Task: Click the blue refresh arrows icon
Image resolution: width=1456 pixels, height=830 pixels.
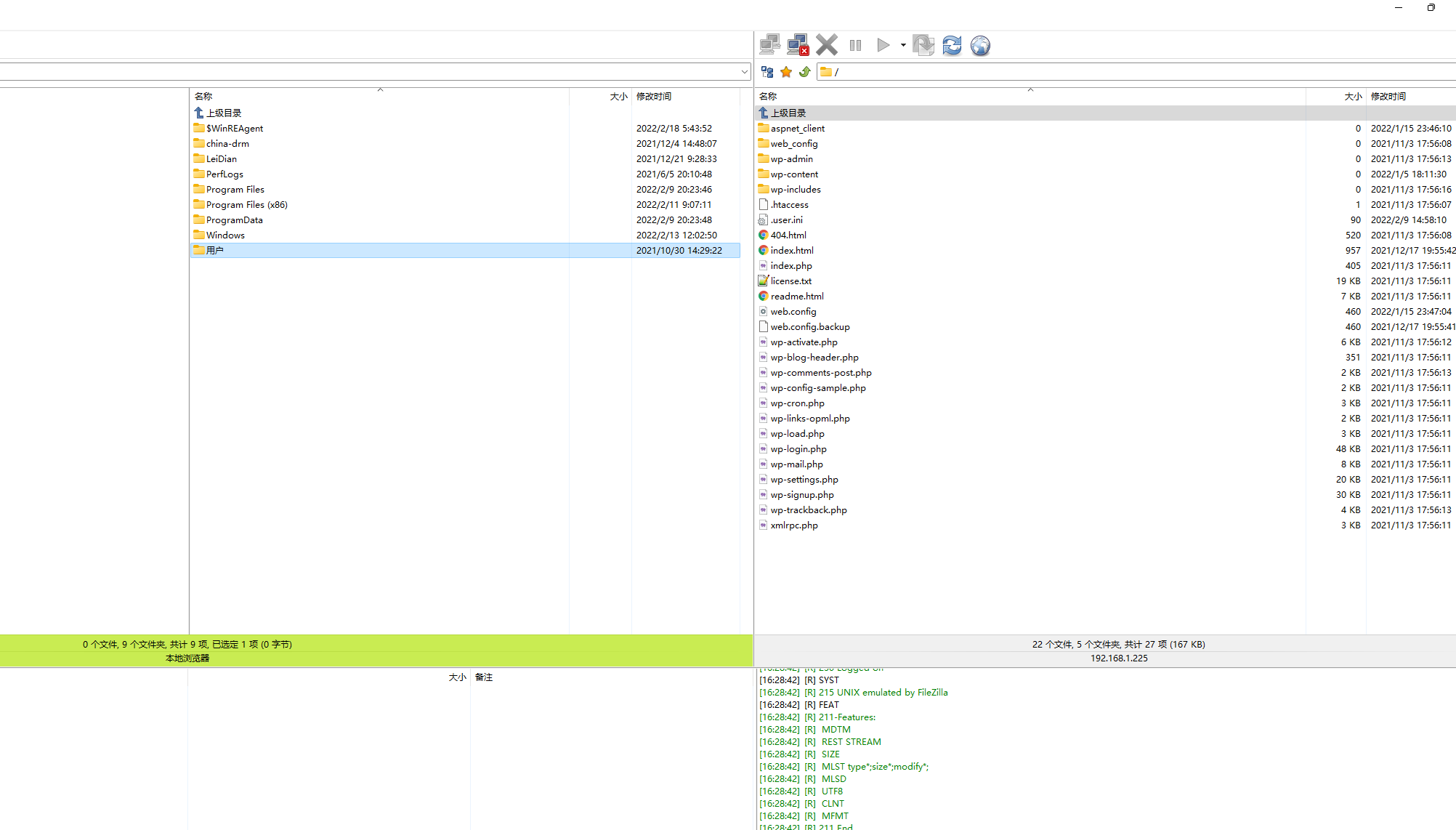Action: tap(952, 45)
